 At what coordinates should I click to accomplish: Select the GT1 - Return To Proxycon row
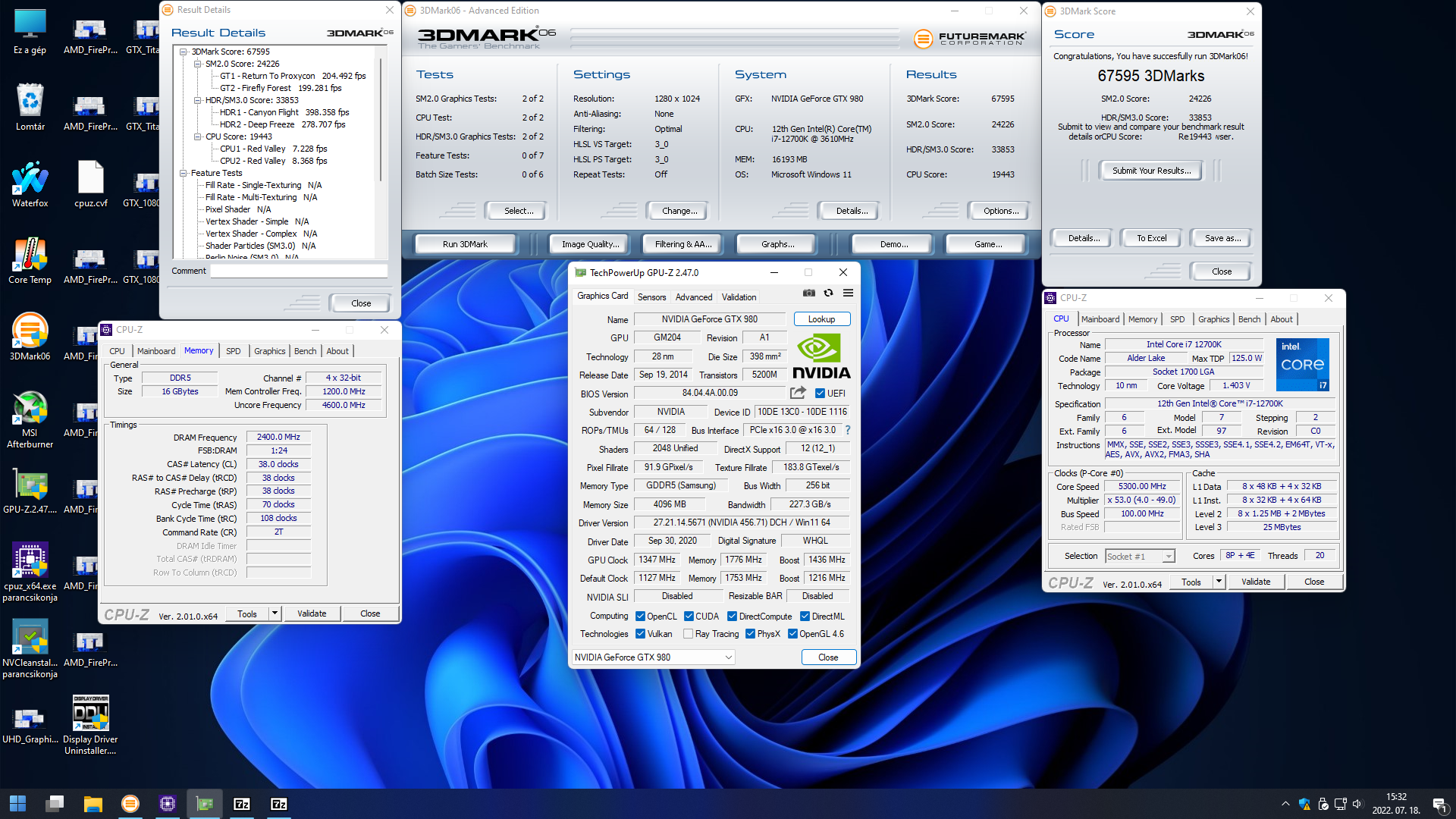click(293, 76)
